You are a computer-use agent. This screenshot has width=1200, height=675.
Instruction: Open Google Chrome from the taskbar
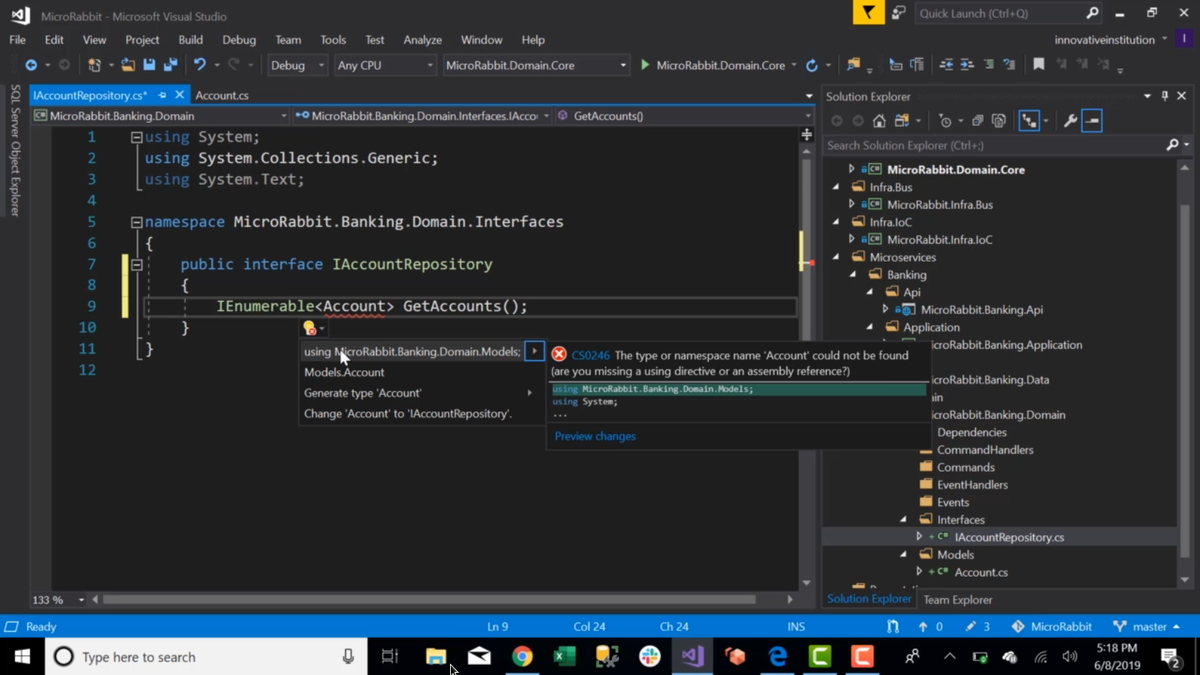coord(522,657)
